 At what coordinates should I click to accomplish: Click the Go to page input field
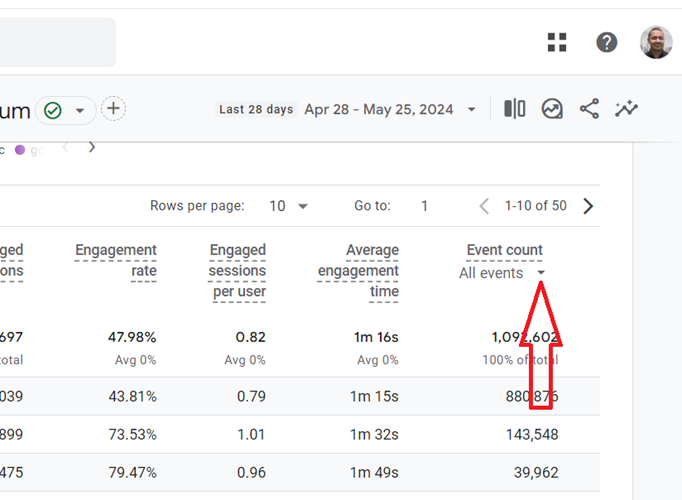tap(425, 206)
